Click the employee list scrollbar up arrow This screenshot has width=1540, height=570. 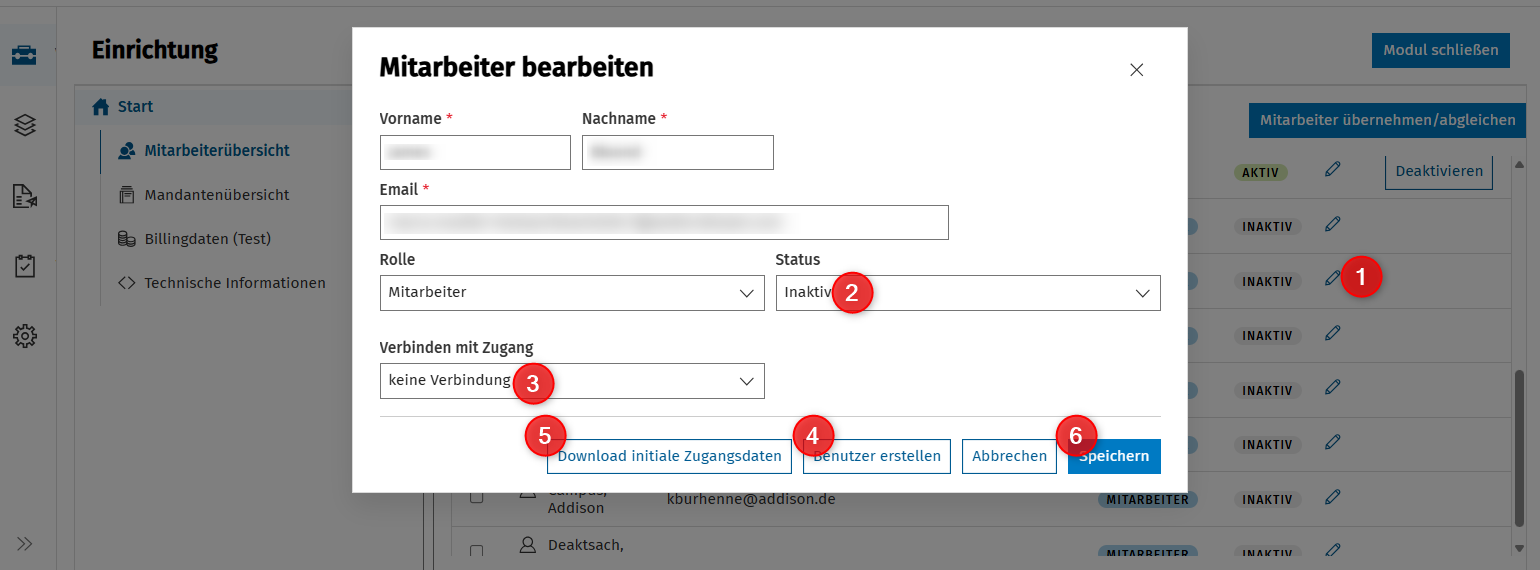pos(1521,164)
